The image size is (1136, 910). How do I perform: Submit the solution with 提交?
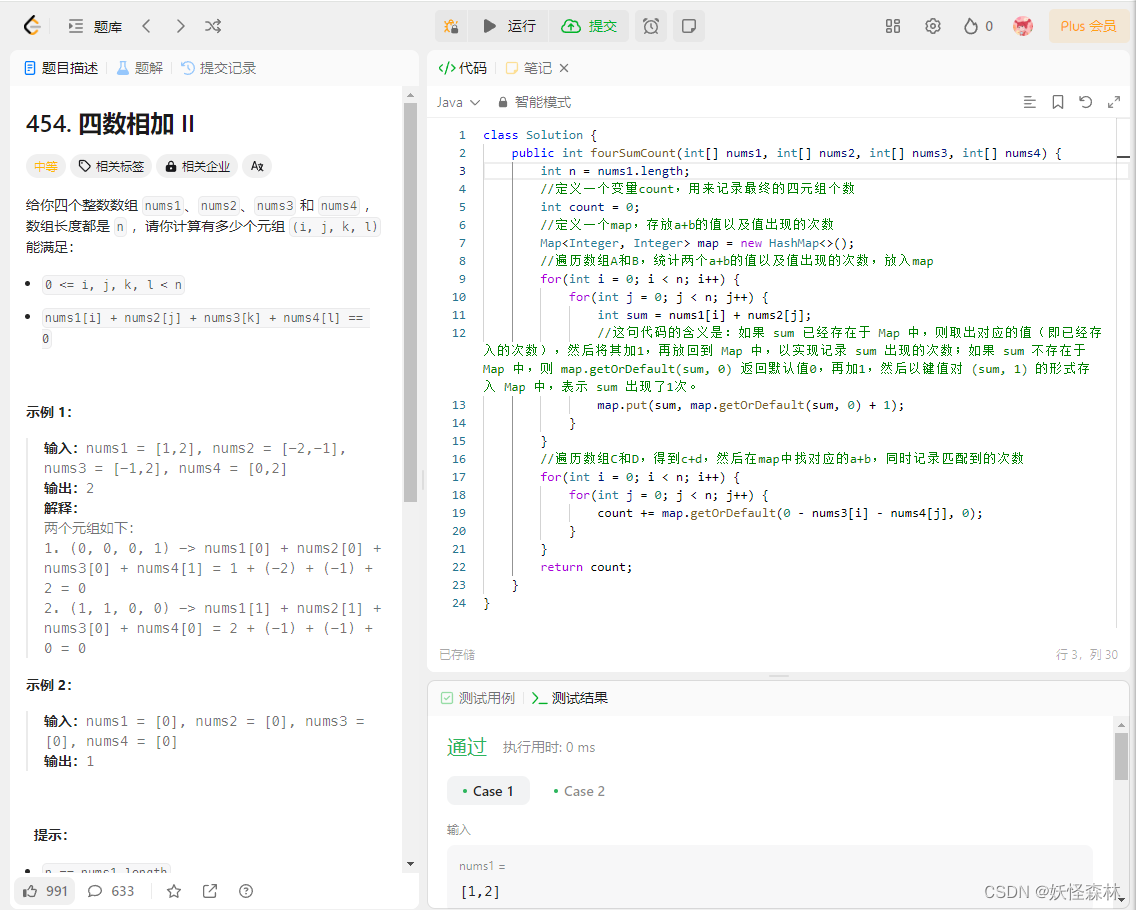click(x=589, y=26)
